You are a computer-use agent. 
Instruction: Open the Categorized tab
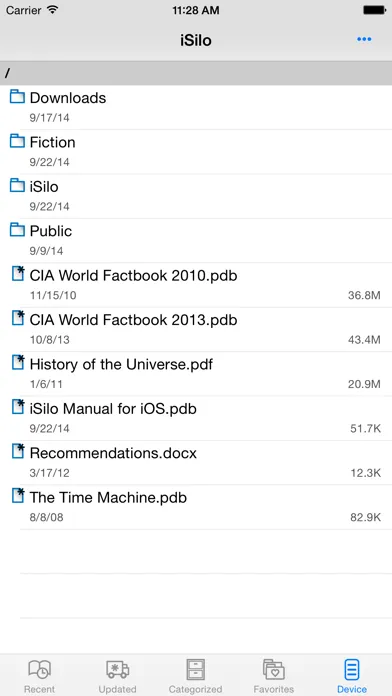point(195,676)
